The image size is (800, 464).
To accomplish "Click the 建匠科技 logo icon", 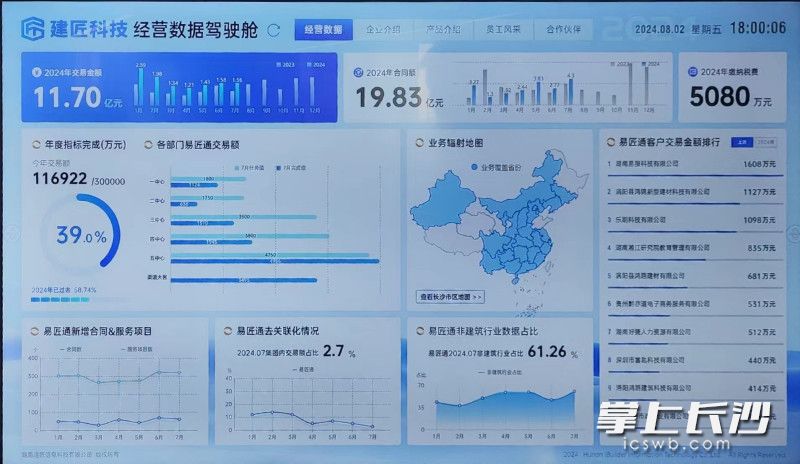I will coord(34,28).
